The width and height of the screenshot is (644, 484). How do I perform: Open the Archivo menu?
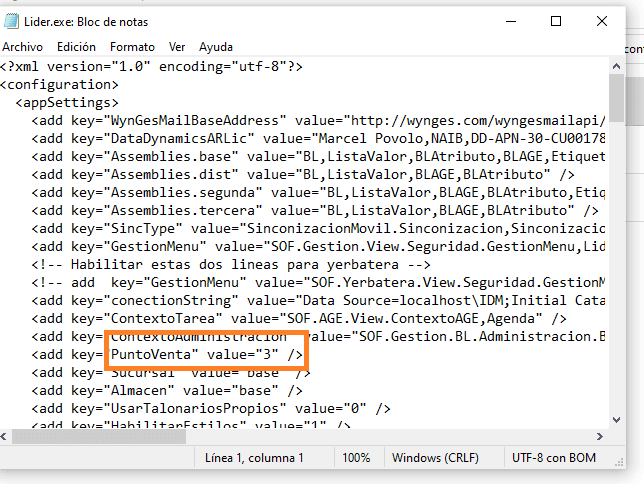[x=23, y=47]
